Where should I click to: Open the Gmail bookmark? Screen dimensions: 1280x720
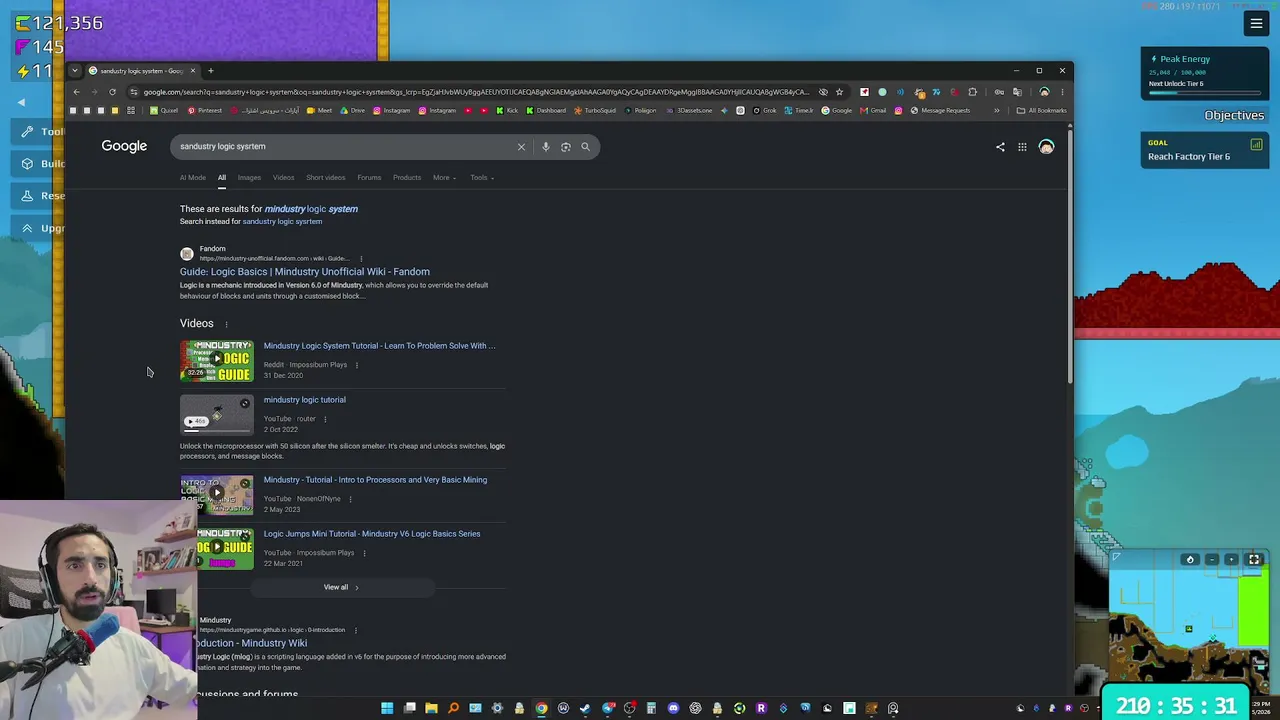(x=873, y=110)
